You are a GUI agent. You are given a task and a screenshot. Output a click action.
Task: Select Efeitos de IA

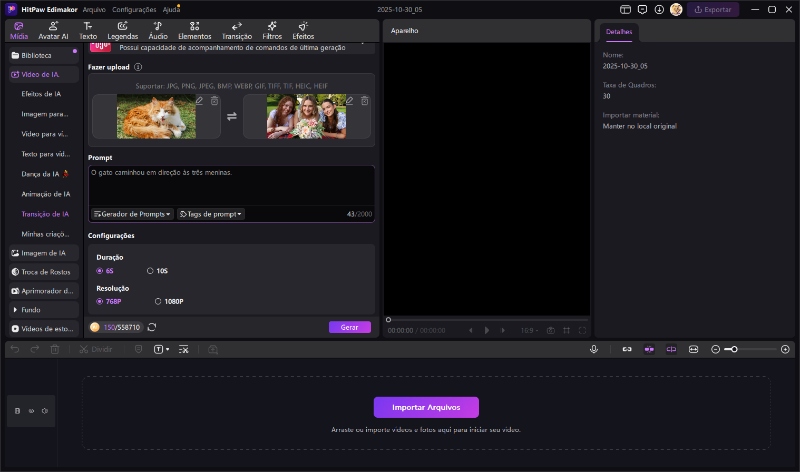pos(41,94)
